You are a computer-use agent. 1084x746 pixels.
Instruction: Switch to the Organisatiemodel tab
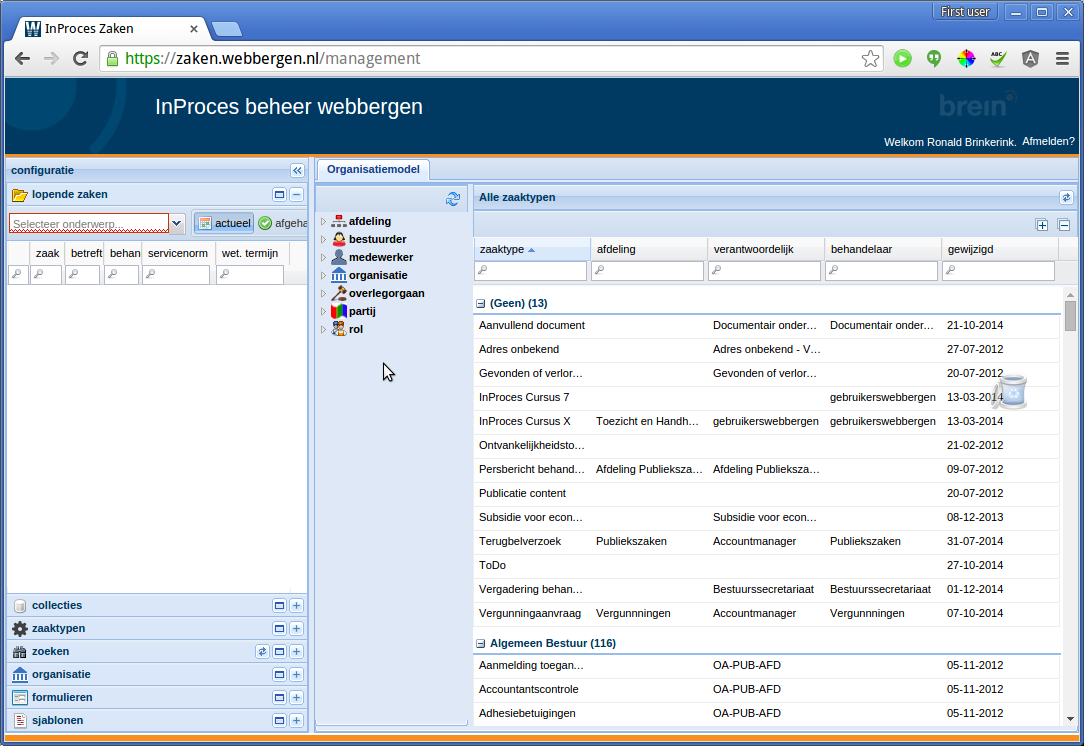[x=373, y=169]
